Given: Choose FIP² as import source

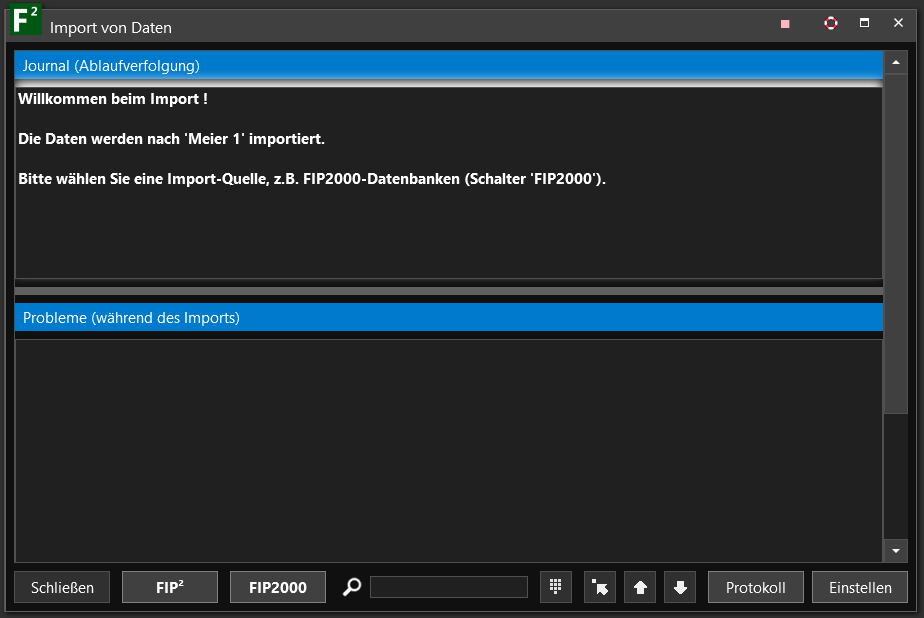Looking at the screenshot, I should 170,587.
